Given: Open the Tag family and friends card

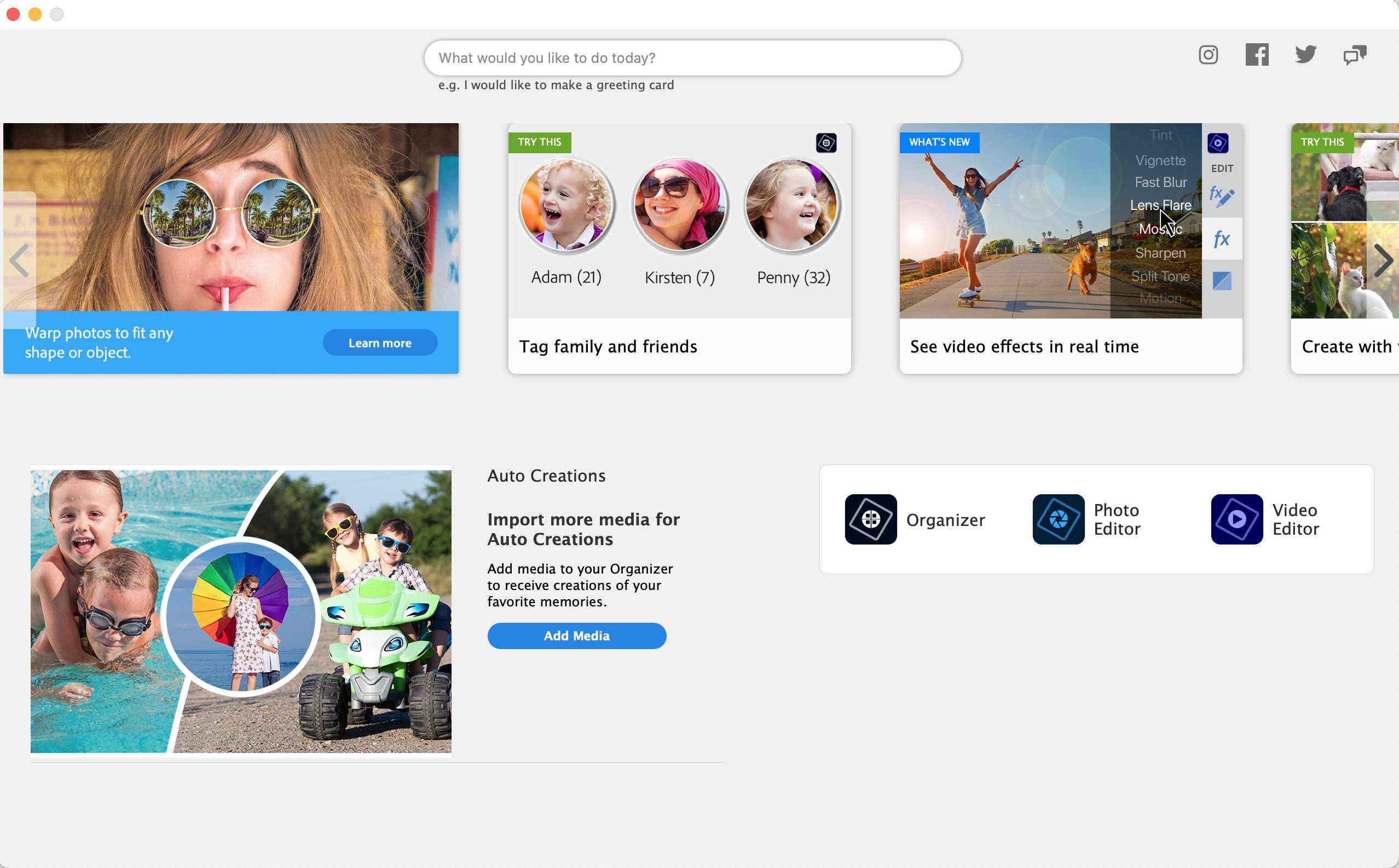Looking at the screenshot, I should [608, 347].
